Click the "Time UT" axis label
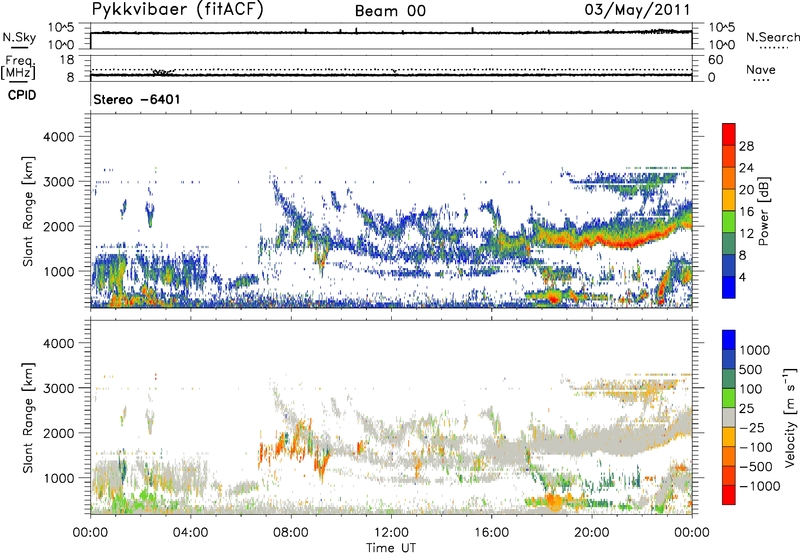This screenshot has width=800, height=554. (391, 548)
